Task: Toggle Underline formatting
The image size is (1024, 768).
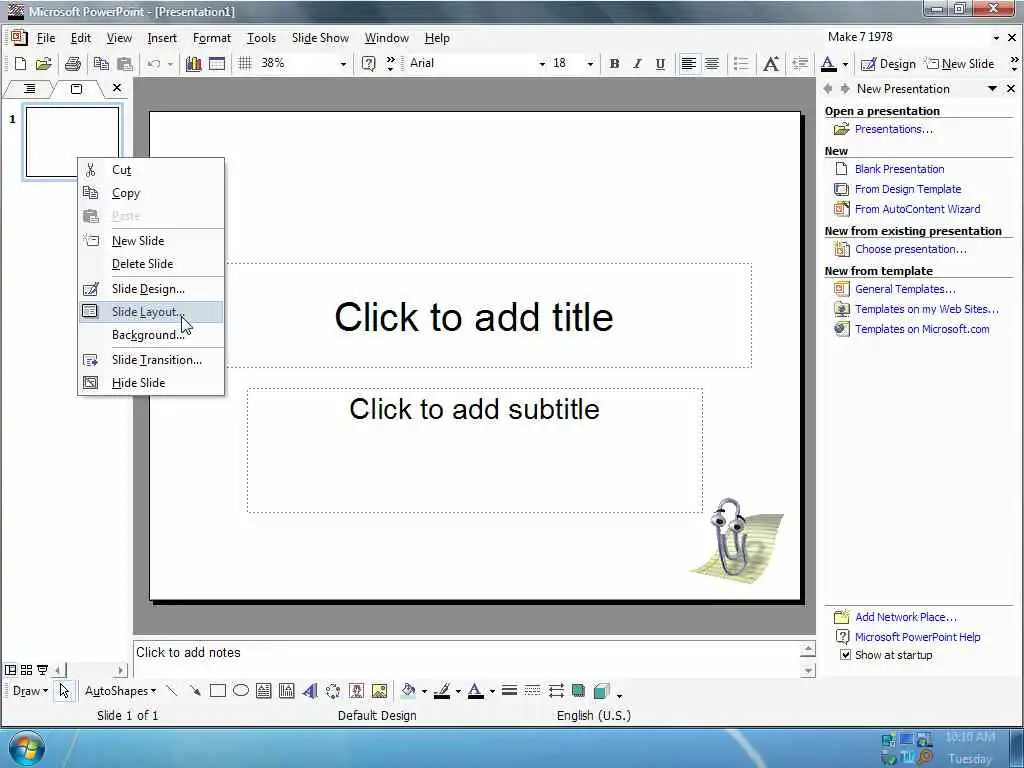Action: pos(660,64)
